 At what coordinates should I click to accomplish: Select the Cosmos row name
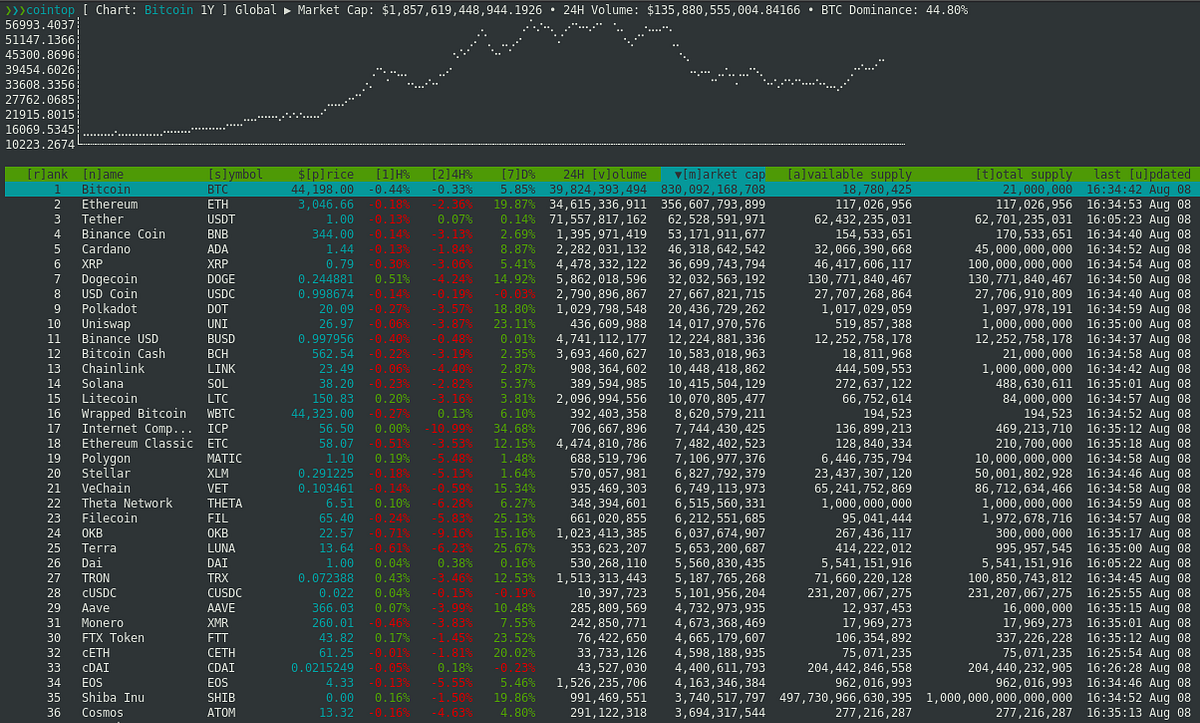pos(103,714)
